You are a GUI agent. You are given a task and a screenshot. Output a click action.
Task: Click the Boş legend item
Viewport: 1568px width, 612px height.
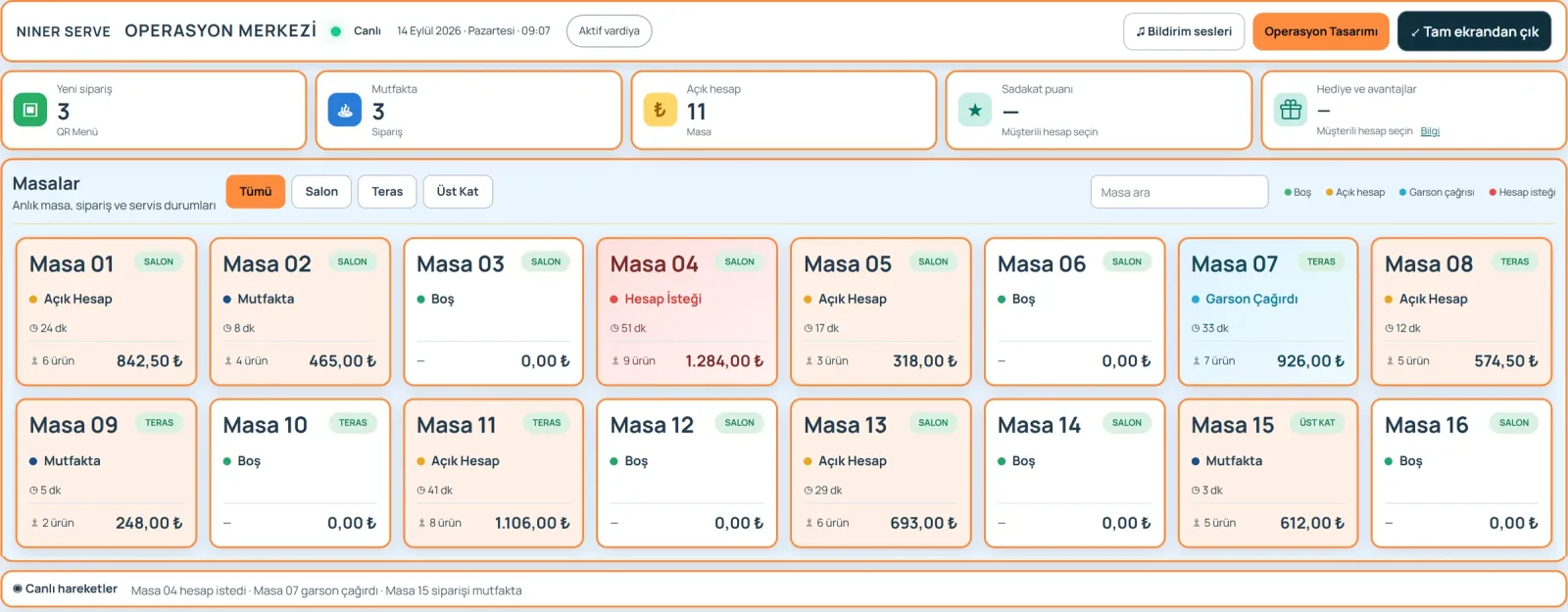coord(1298,192)
